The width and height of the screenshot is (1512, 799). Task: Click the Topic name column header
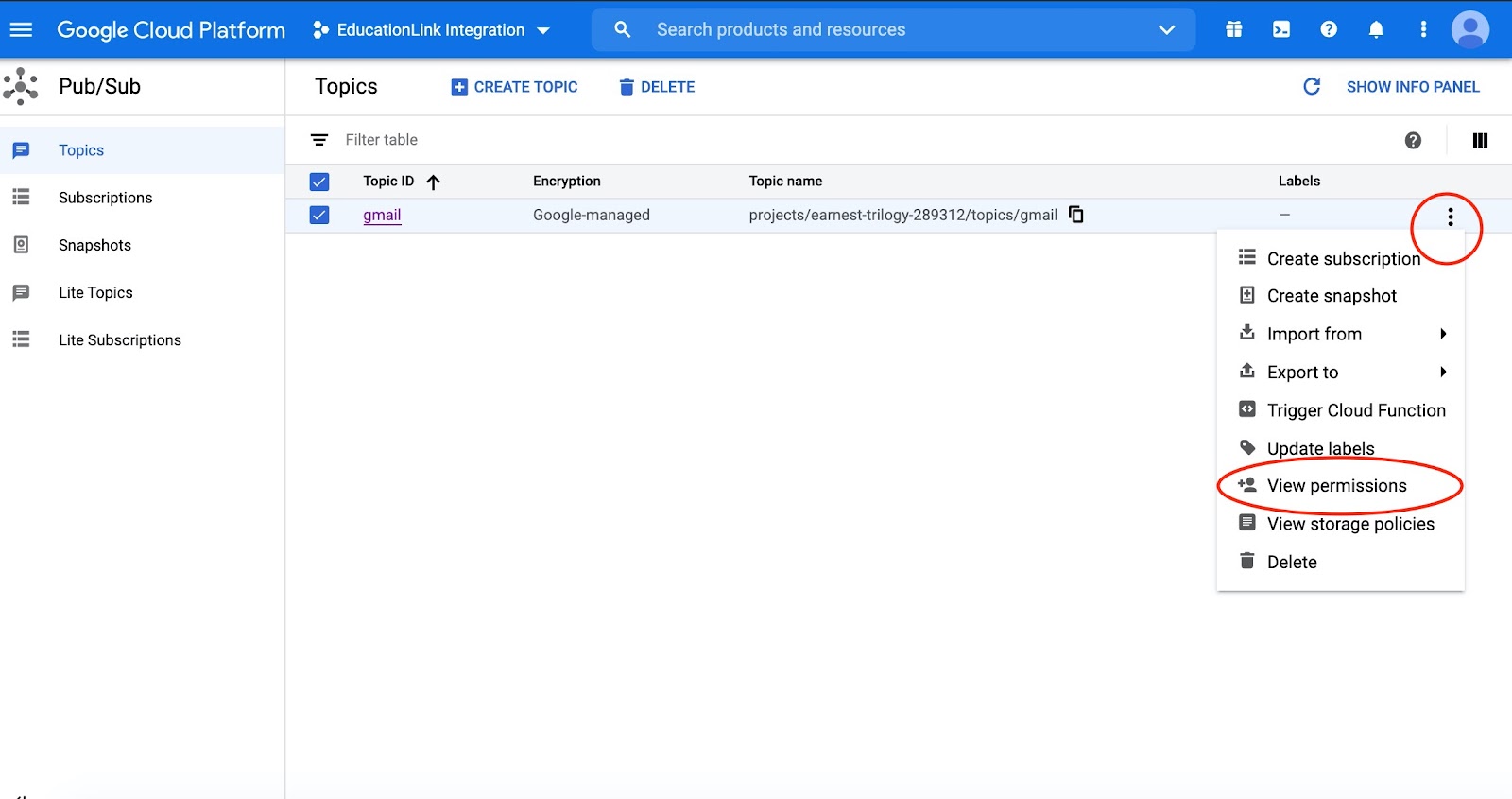(x=785, y=182)
